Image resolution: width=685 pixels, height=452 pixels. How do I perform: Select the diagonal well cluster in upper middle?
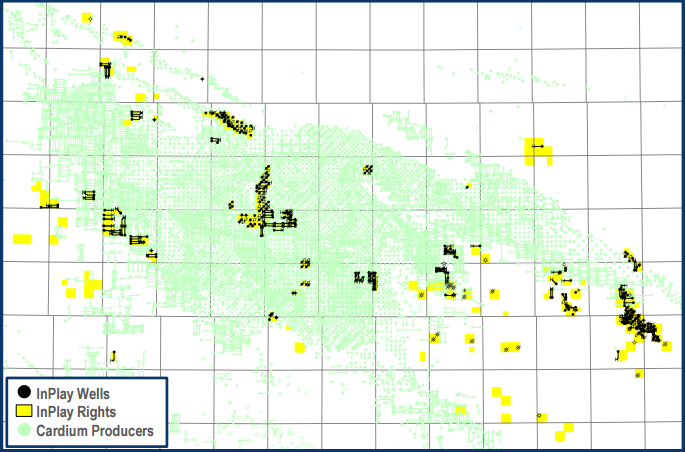232,123
